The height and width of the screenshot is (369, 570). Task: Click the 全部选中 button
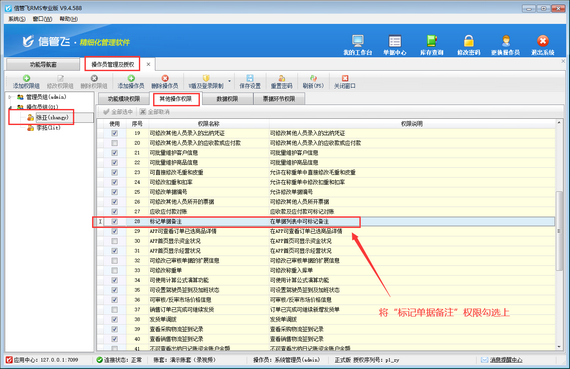tap(117, 112)
